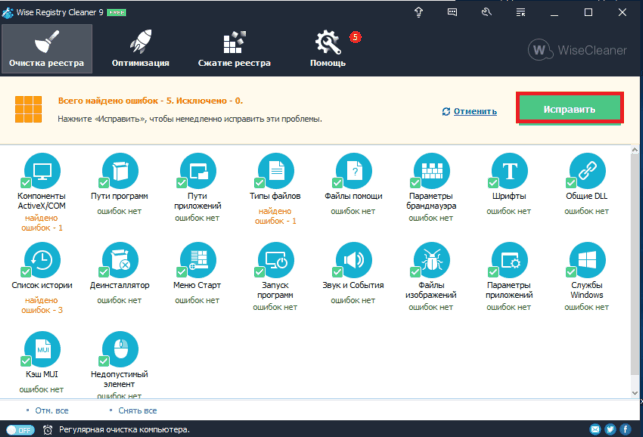Open the ActiveX/COM components category icon
Viewport: 643px width, 437px height.
click(x=42, y=171)
